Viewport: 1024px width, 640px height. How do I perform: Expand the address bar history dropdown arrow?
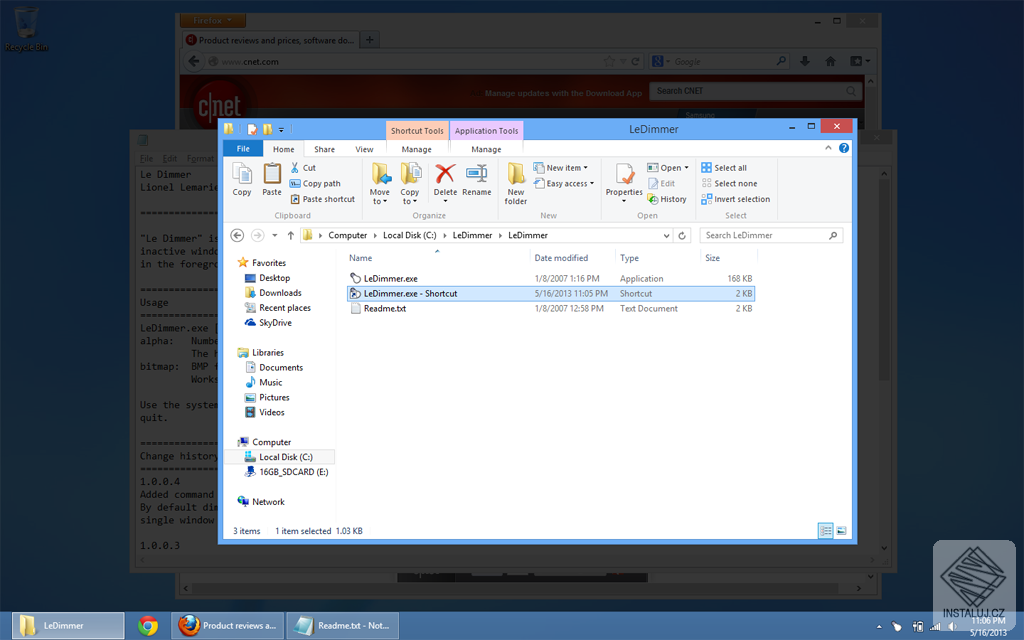click(x=666, y=236)
